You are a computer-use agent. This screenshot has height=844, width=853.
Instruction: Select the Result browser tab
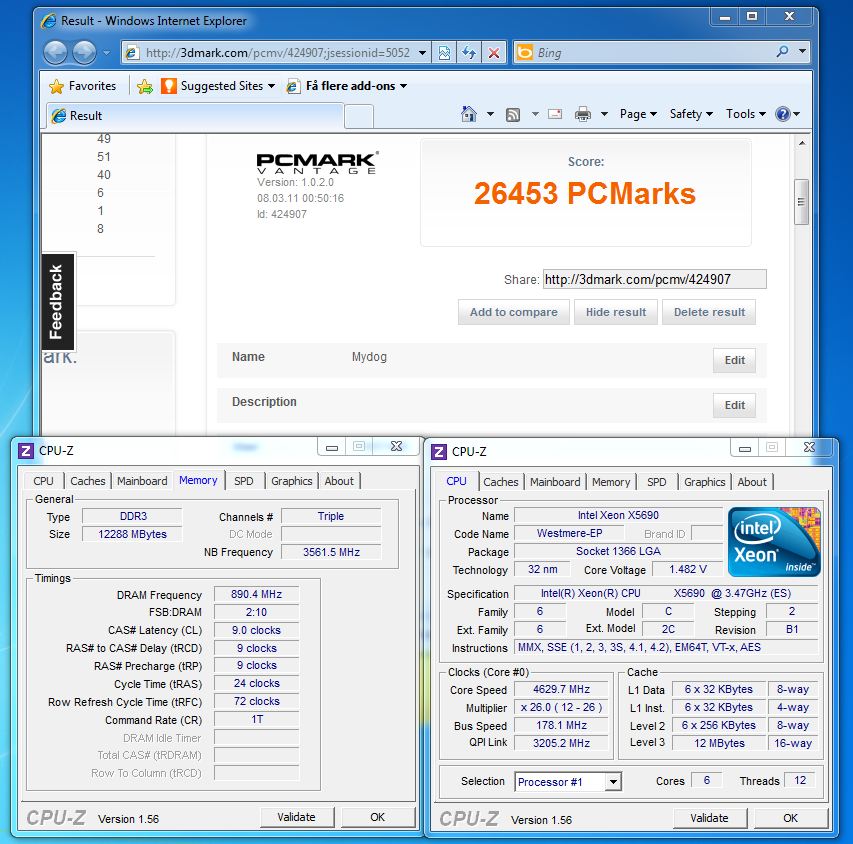[x=194, y=116]
